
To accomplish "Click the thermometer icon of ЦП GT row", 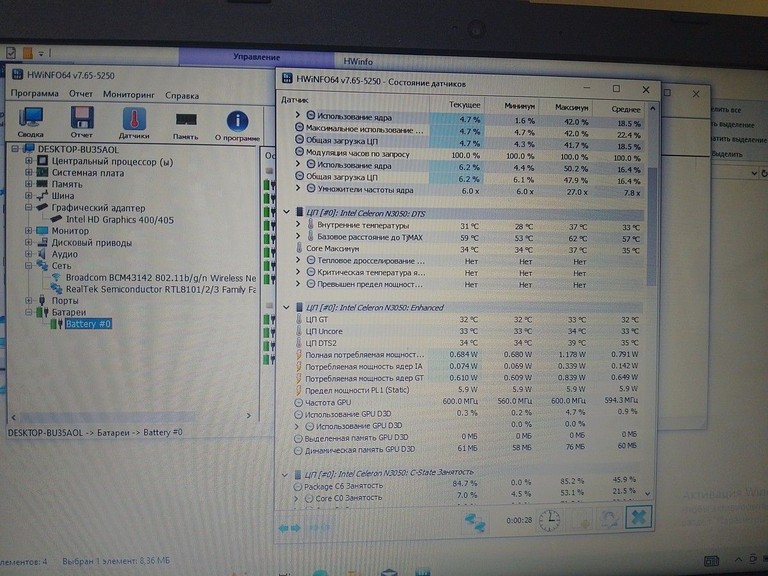I will tap(299, 319).
